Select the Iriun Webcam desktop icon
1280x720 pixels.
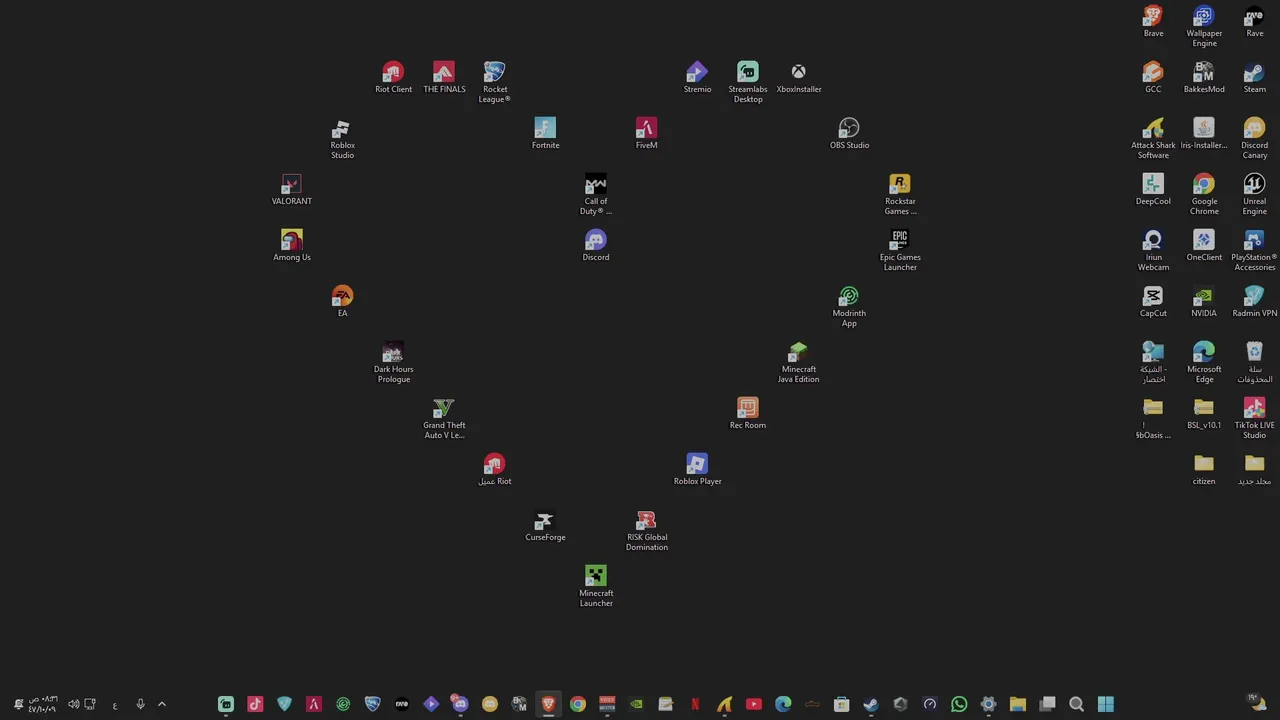point(1153,250)
